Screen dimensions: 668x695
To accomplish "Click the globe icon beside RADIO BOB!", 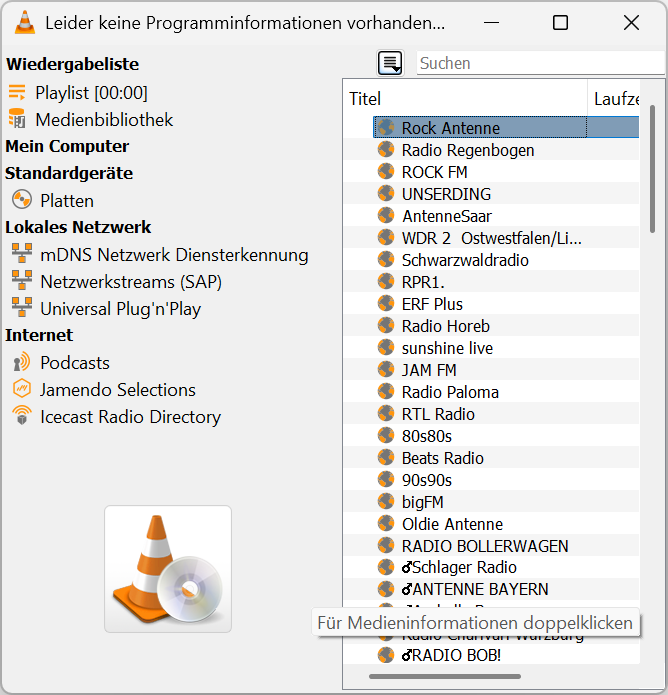I will tap(386, 655).
